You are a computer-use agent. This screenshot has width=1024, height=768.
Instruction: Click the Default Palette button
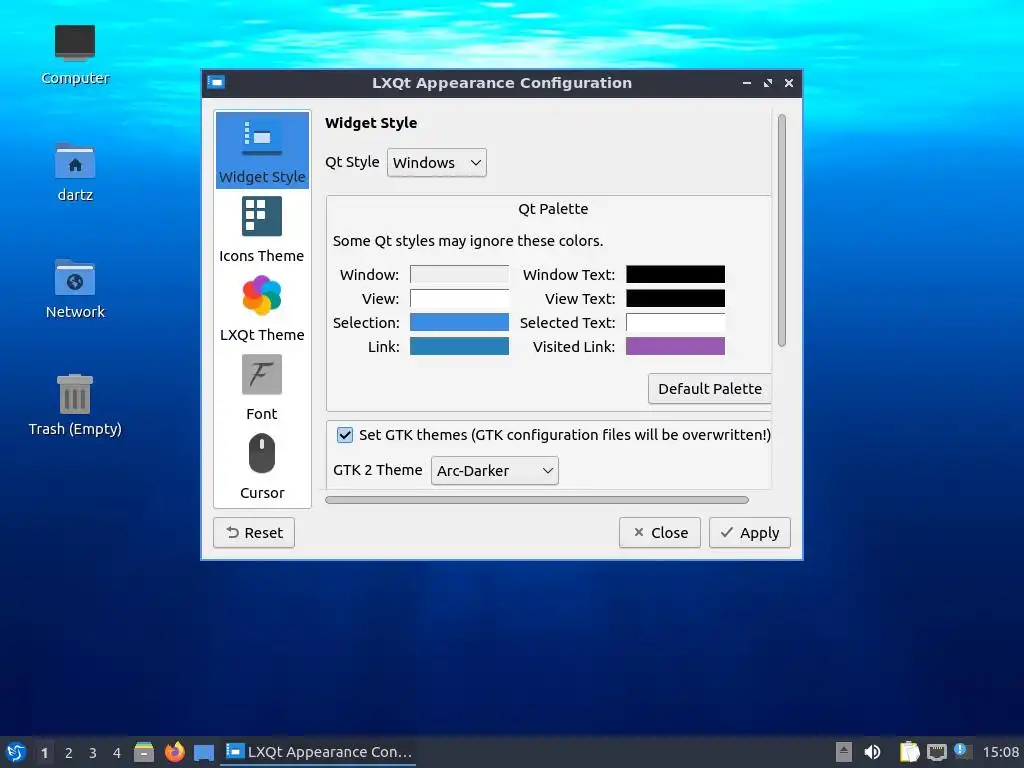[x=710, y=389]
